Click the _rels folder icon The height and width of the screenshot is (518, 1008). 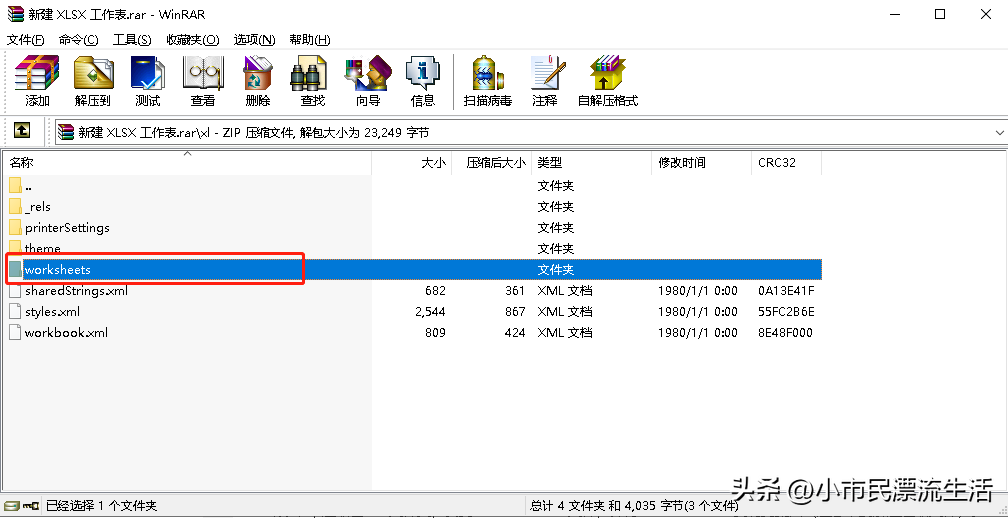click(15, 207)
